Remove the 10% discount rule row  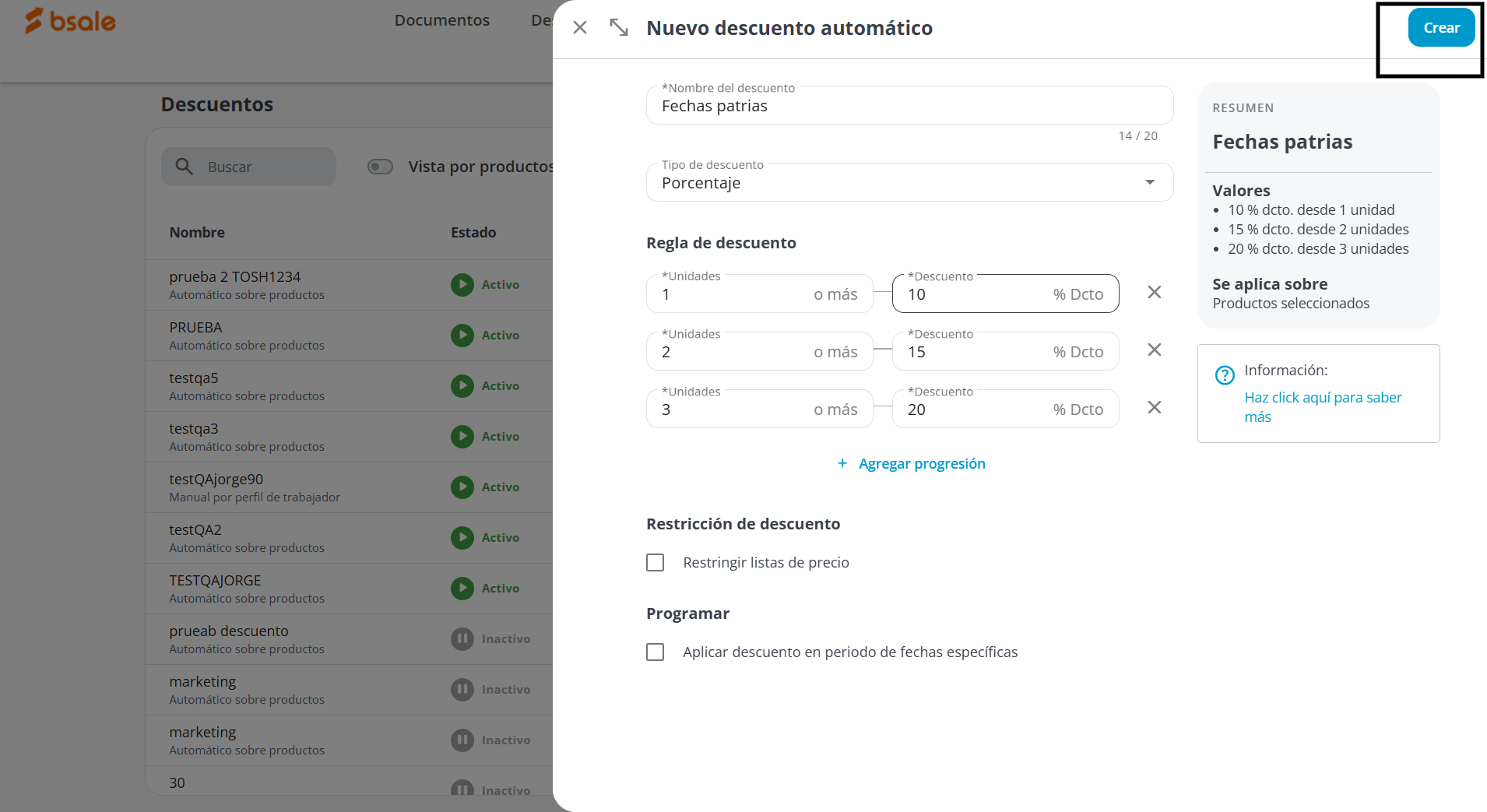[x=1155, y=293]
